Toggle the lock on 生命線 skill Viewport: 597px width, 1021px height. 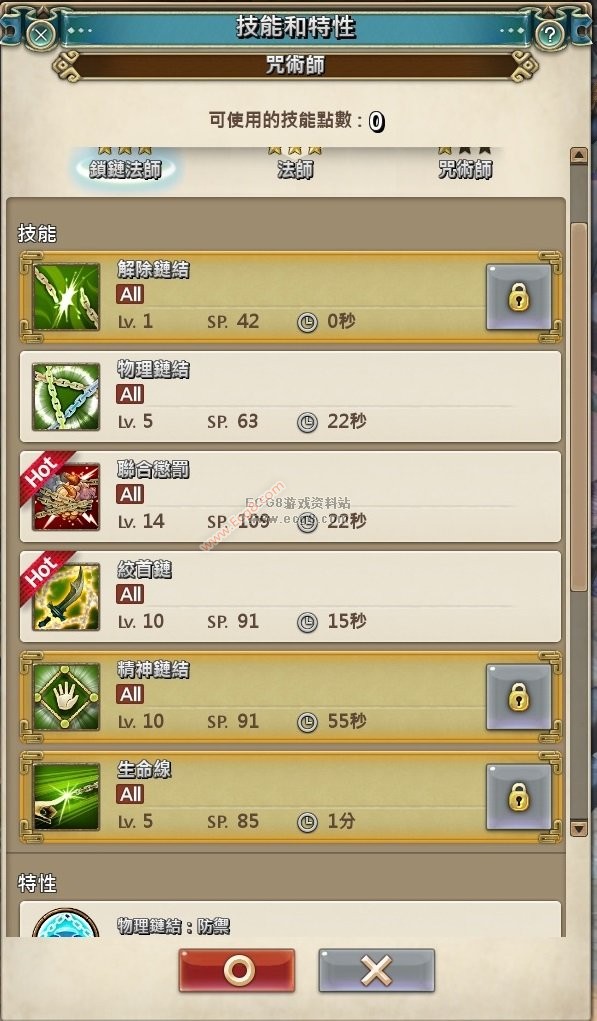click(519, 797)
